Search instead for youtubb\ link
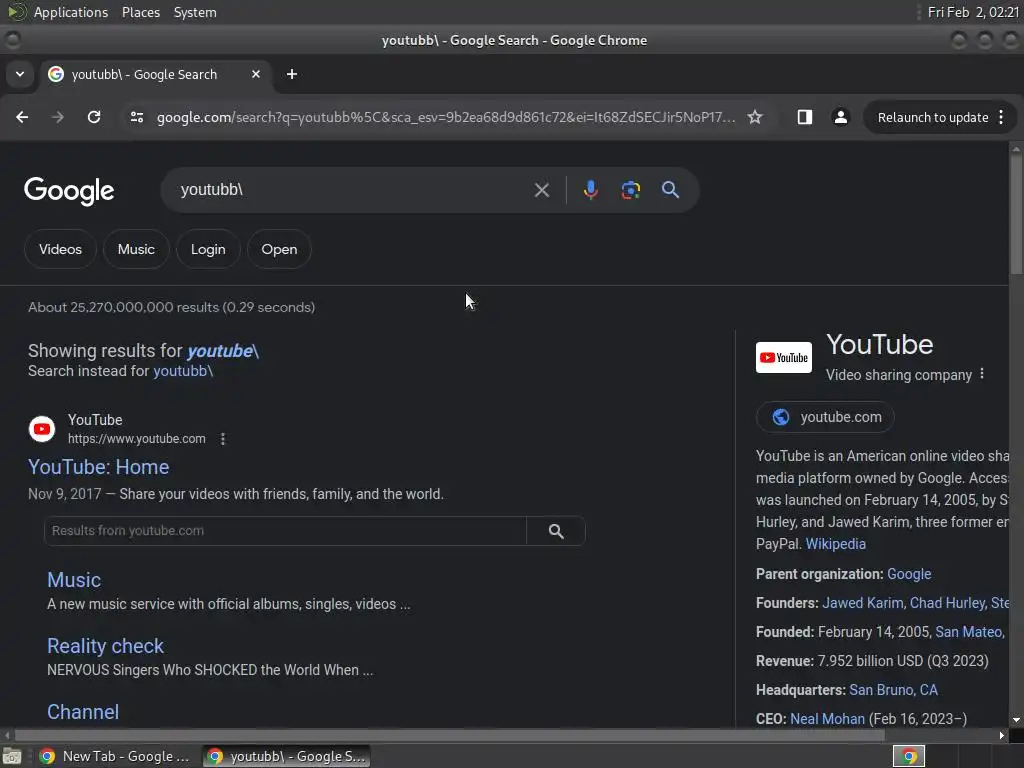This screenshot has width=1024, height=768. 183,371
